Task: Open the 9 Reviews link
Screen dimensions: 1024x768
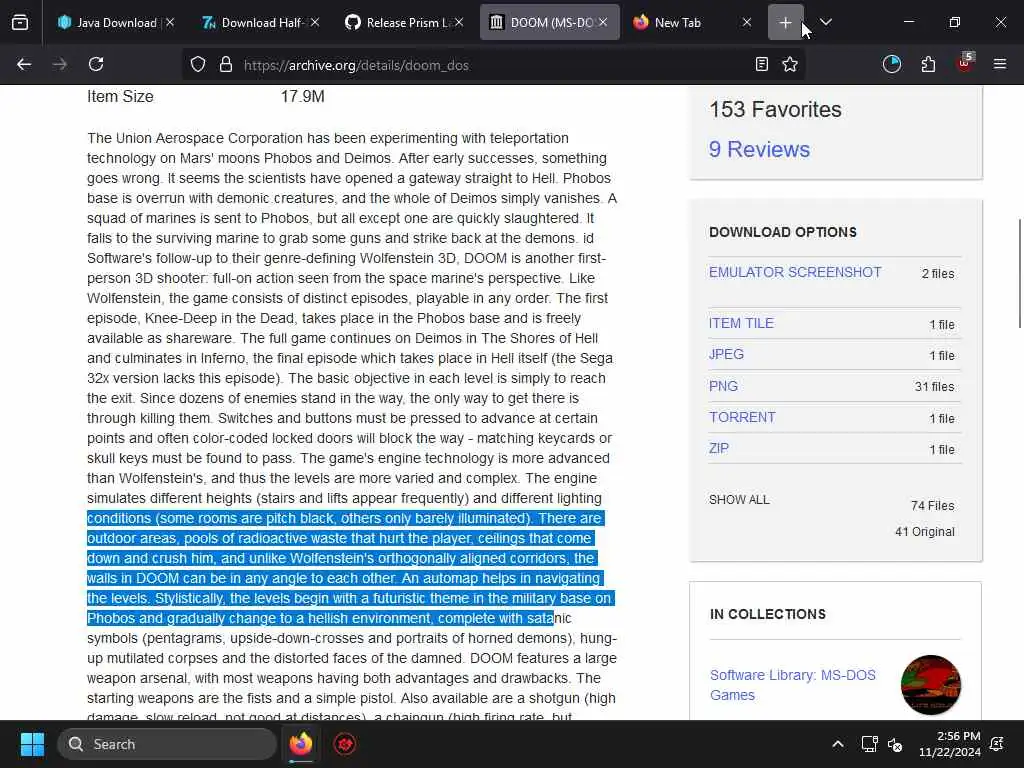Action: [760, 150]
